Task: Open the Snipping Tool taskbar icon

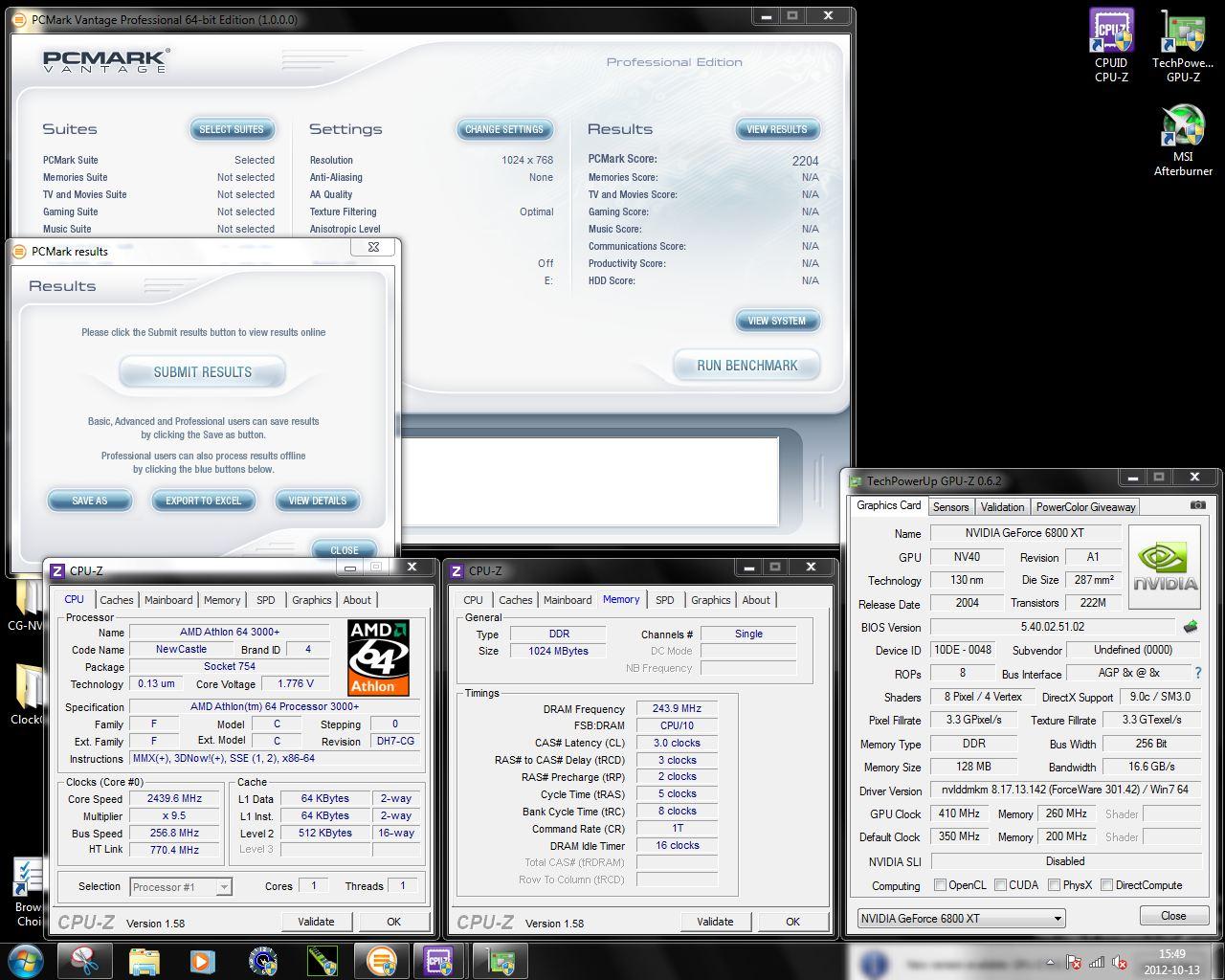Action: coord(85,960)
